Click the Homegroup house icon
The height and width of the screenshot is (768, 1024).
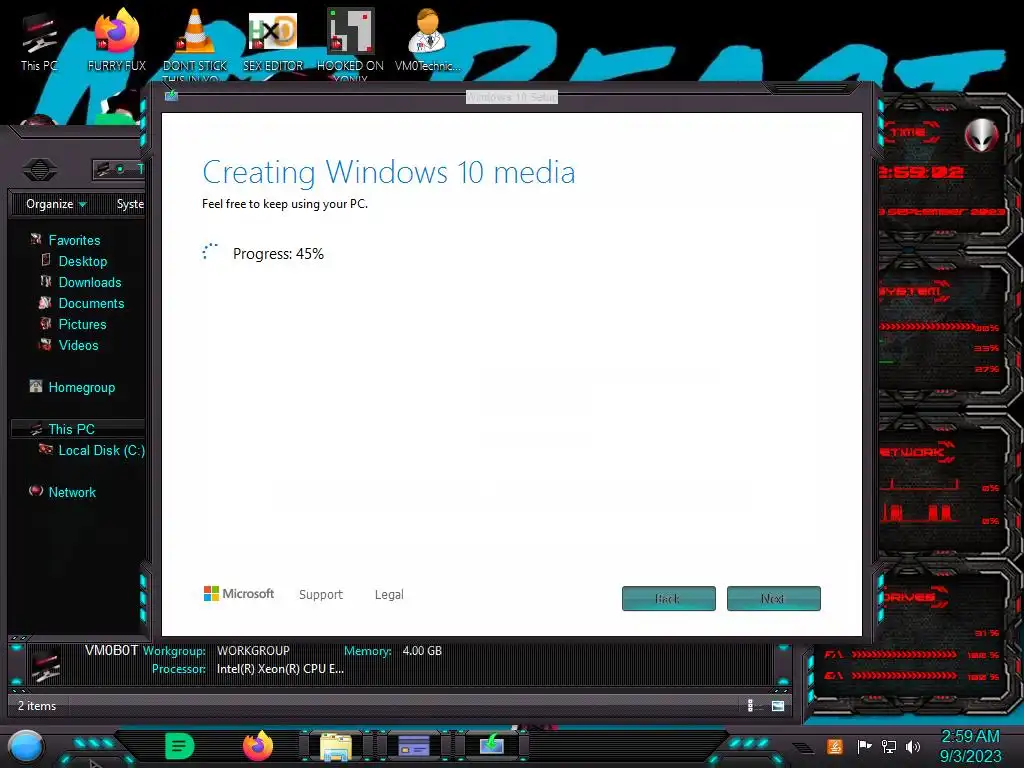[36, 387]
